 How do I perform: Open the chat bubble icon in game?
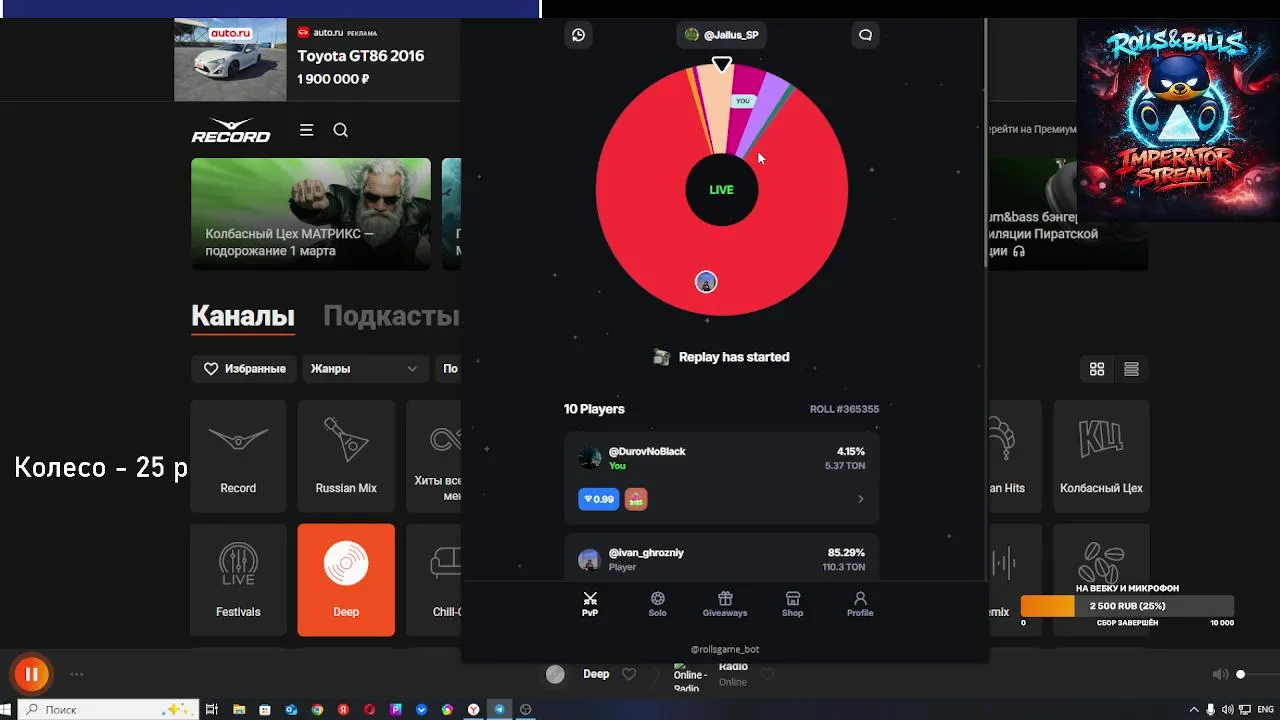click(865, 35)
